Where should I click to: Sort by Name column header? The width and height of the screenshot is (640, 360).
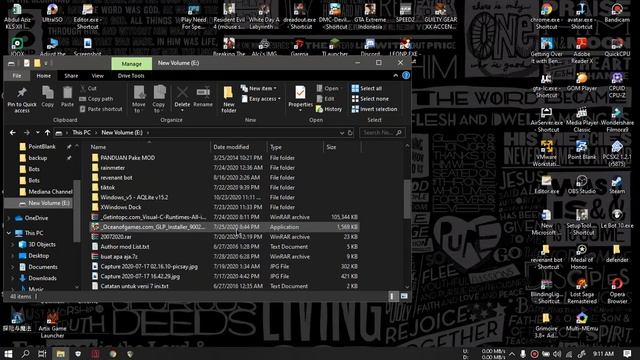pyautogui.click(x=149, y=147)
